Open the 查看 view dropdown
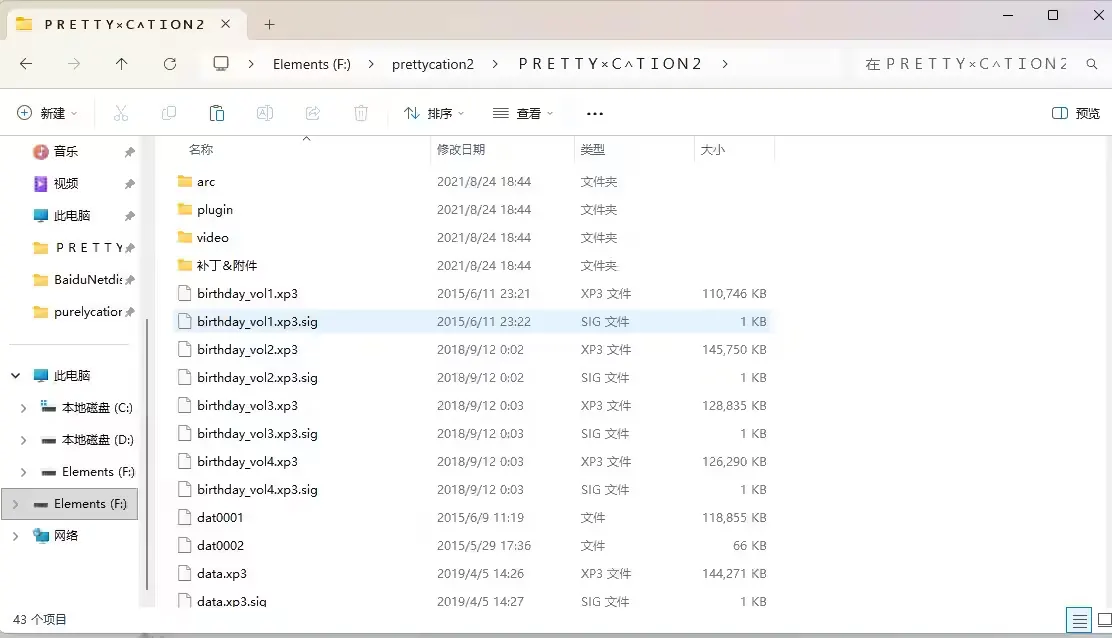Image resolution: width=1112 pixels, height=638 pixels. tap(523, 113)
